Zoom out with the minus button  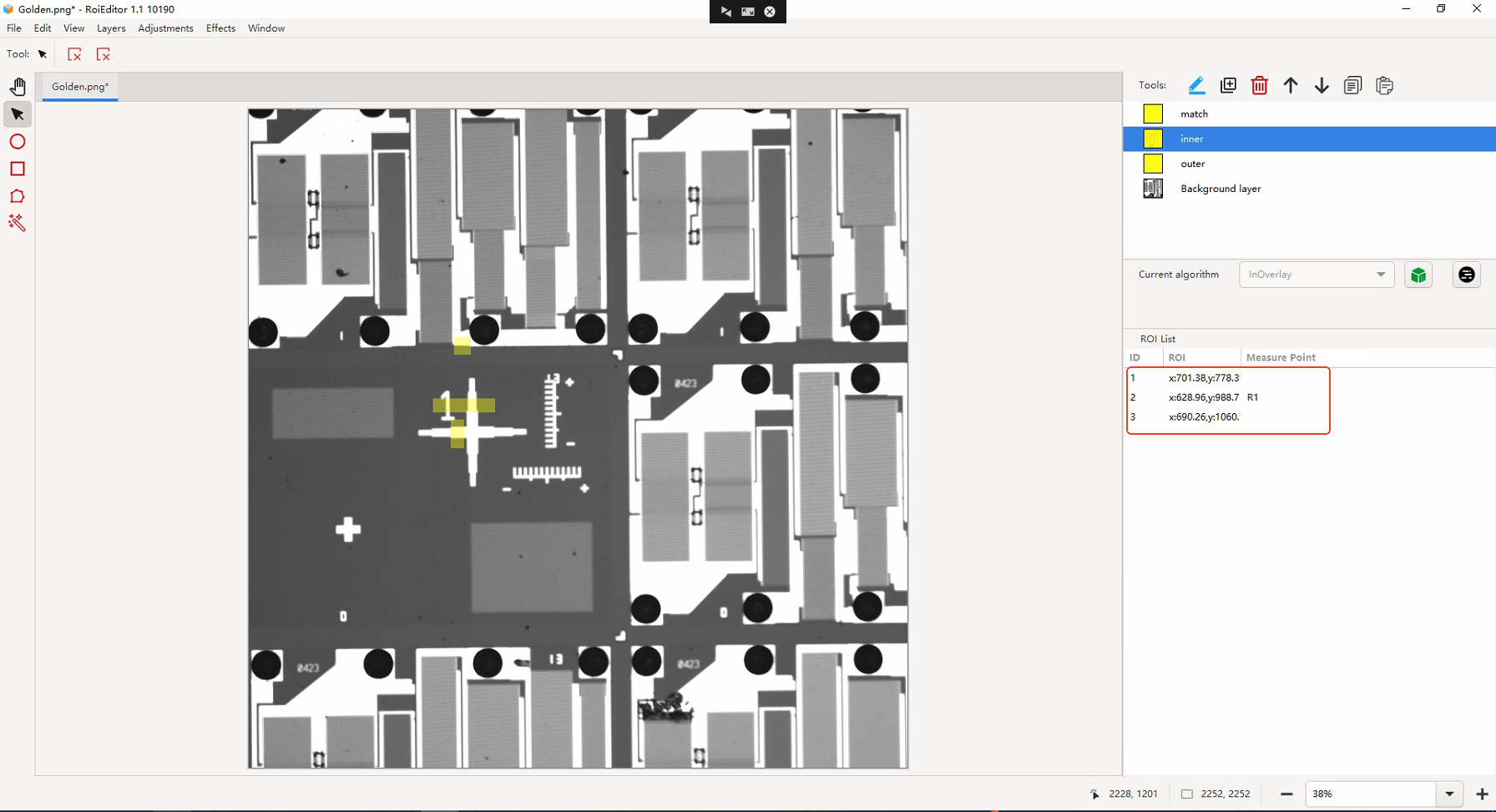1286,794
